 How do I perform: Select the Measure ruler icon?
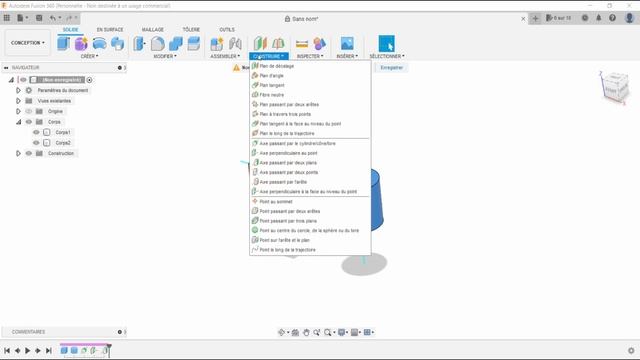(302, 44)
